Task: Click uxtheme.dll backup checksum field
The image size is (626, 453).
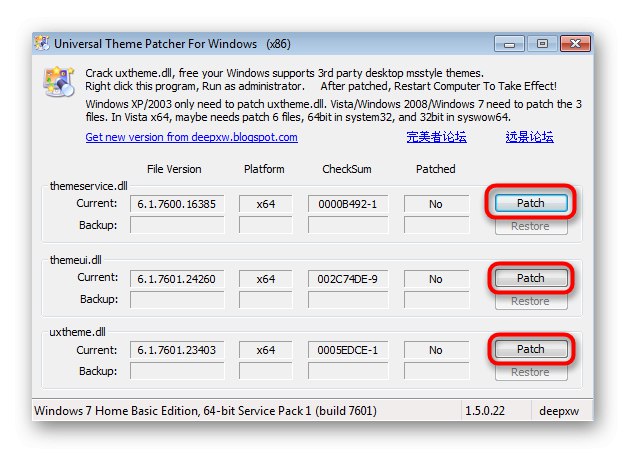Action: (x=348, y=371)
